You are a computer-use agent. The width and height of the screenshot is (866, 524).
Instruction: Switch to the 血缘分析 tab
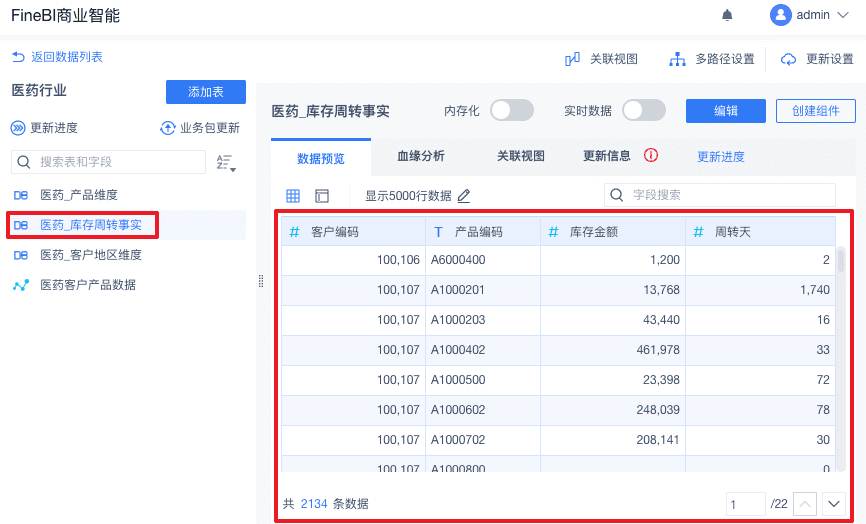(x=421, y=156)
